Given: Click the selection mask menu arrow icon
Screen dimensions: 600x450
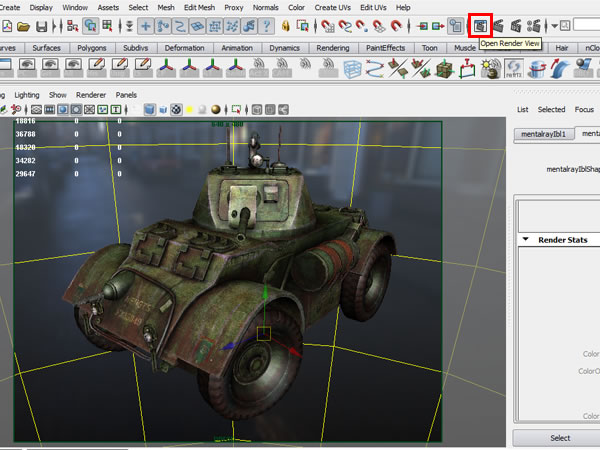Looking at the screenshot, I should (129, 26).
